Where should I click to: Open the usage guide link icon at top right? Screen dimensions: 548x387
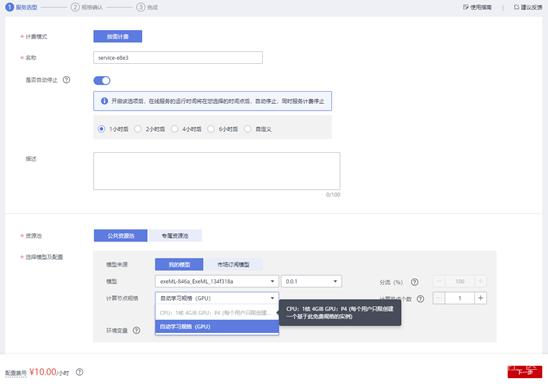coord(466,7)
